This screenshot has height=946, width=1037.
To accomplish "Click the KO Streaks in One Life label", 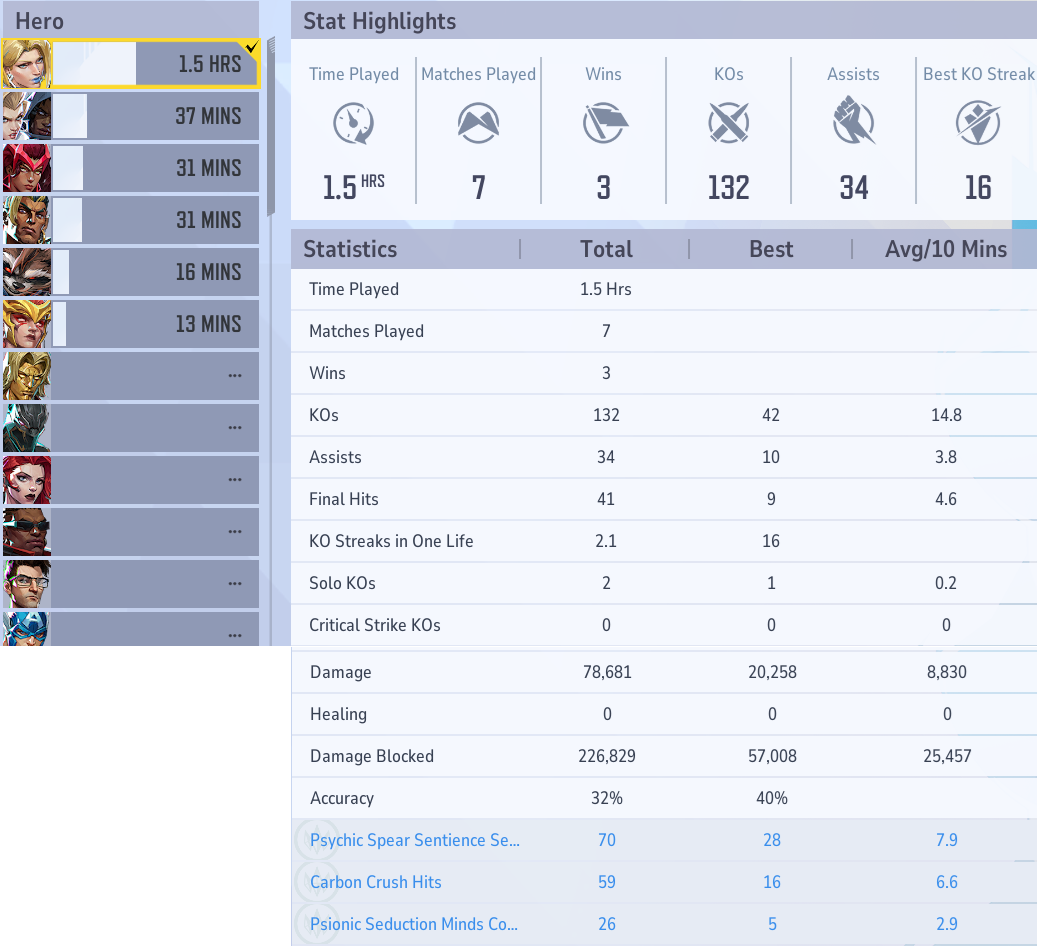I will click(x=391, y=541).
